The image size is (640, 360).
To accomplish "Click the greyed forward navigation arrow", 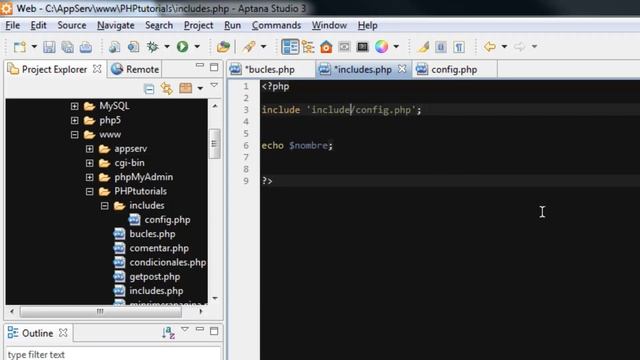I will [x=520, y=47].
